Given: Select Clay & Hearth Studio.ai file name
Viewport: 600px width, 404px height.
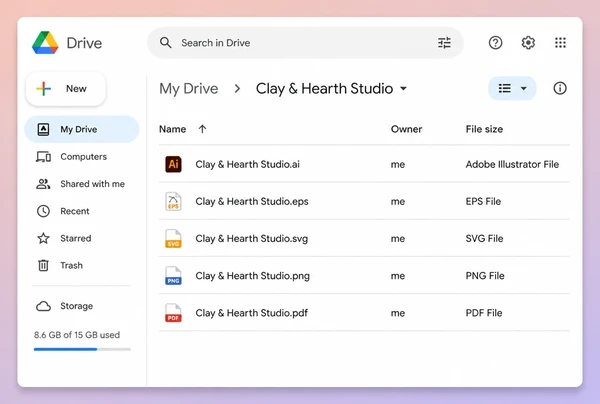Looking at the screenshot, I should tap(248, 165).
